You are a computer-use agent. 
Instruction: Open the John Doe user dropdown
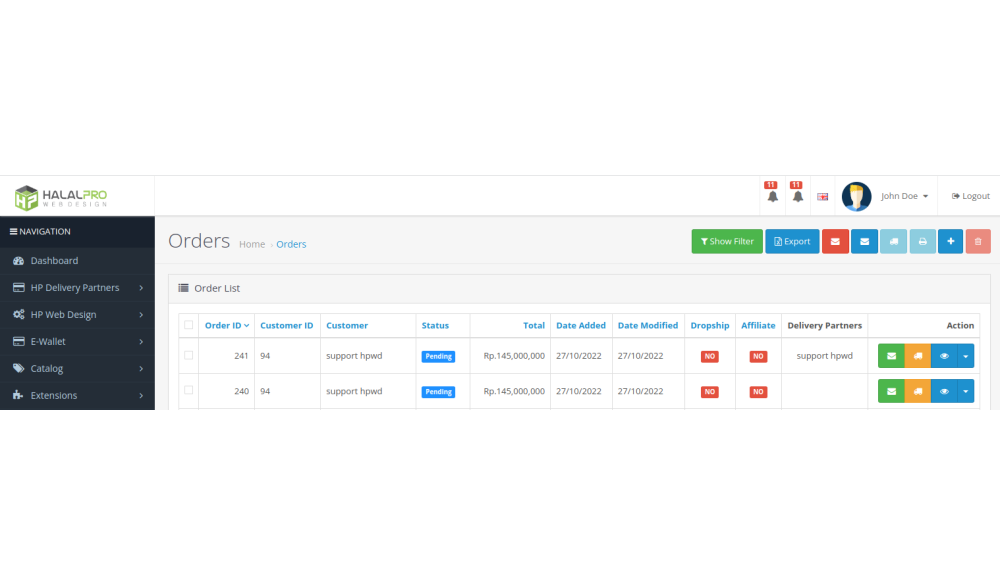(904, 196)
